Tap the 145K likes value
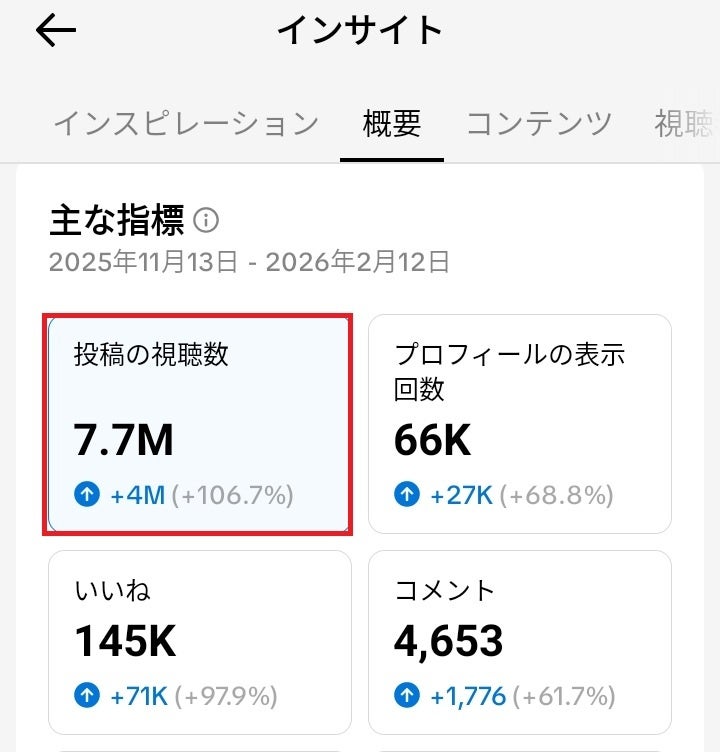The image size is (720, 752). pos(125,641)
